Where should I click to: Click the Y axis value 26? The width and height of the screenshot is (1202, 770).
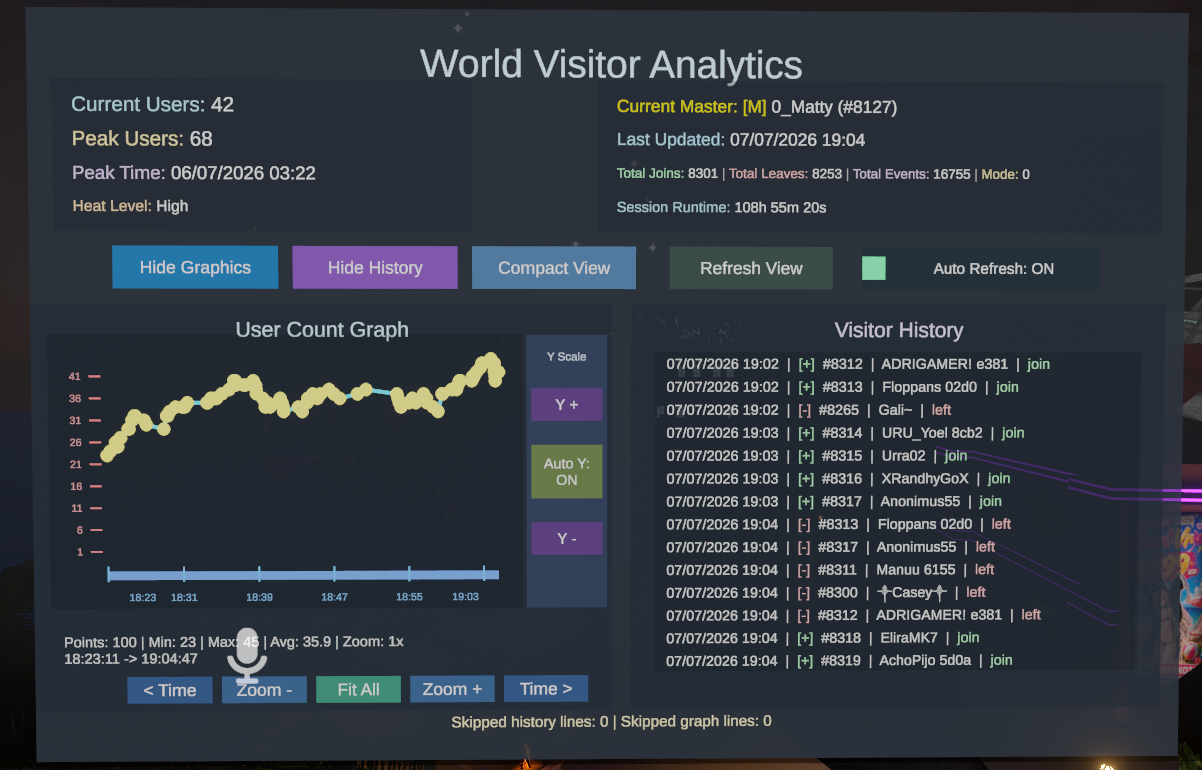coord(75,442)
